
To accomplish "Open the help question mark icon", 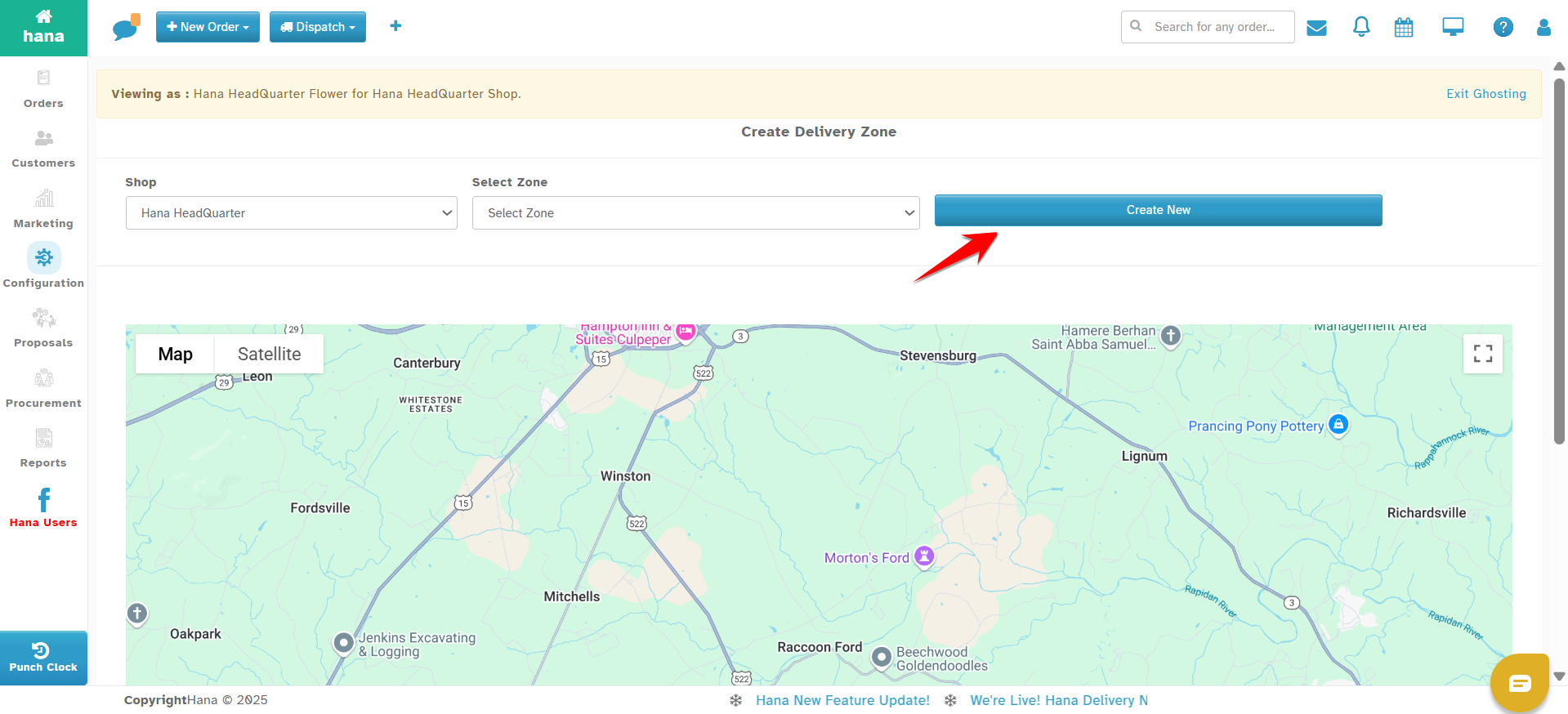I will pyautogui.click(x=1503, y=27).
